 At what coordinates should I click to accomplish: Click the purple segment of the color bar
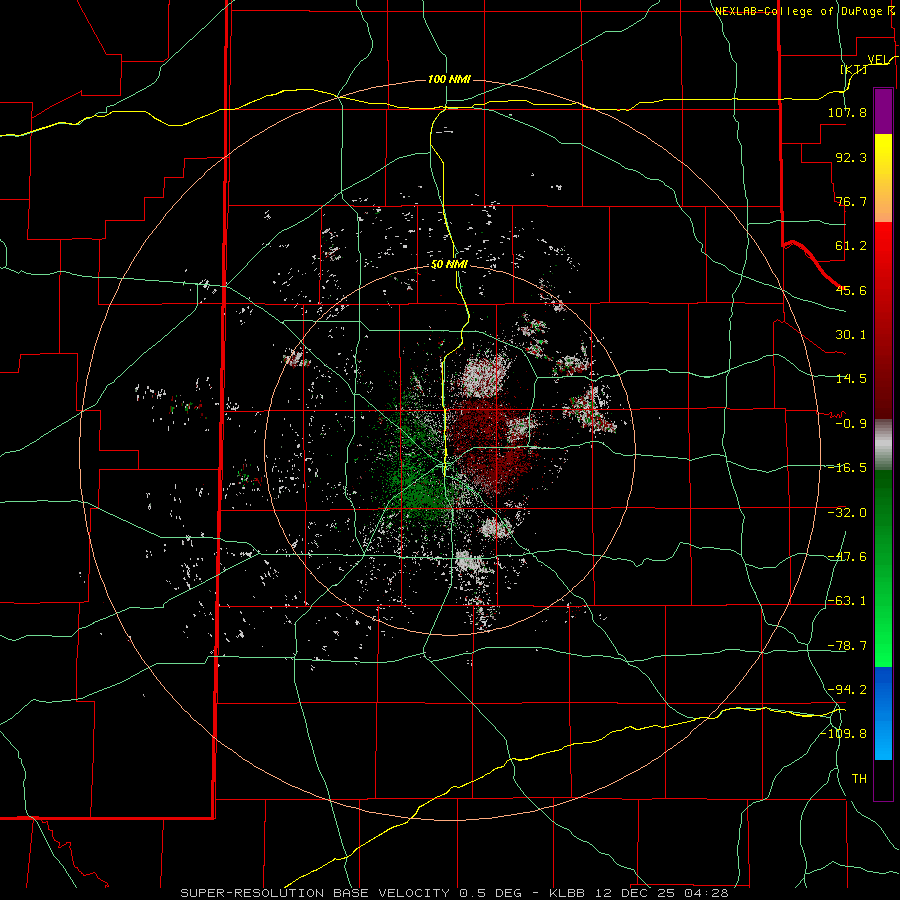(x=883, y=111)
